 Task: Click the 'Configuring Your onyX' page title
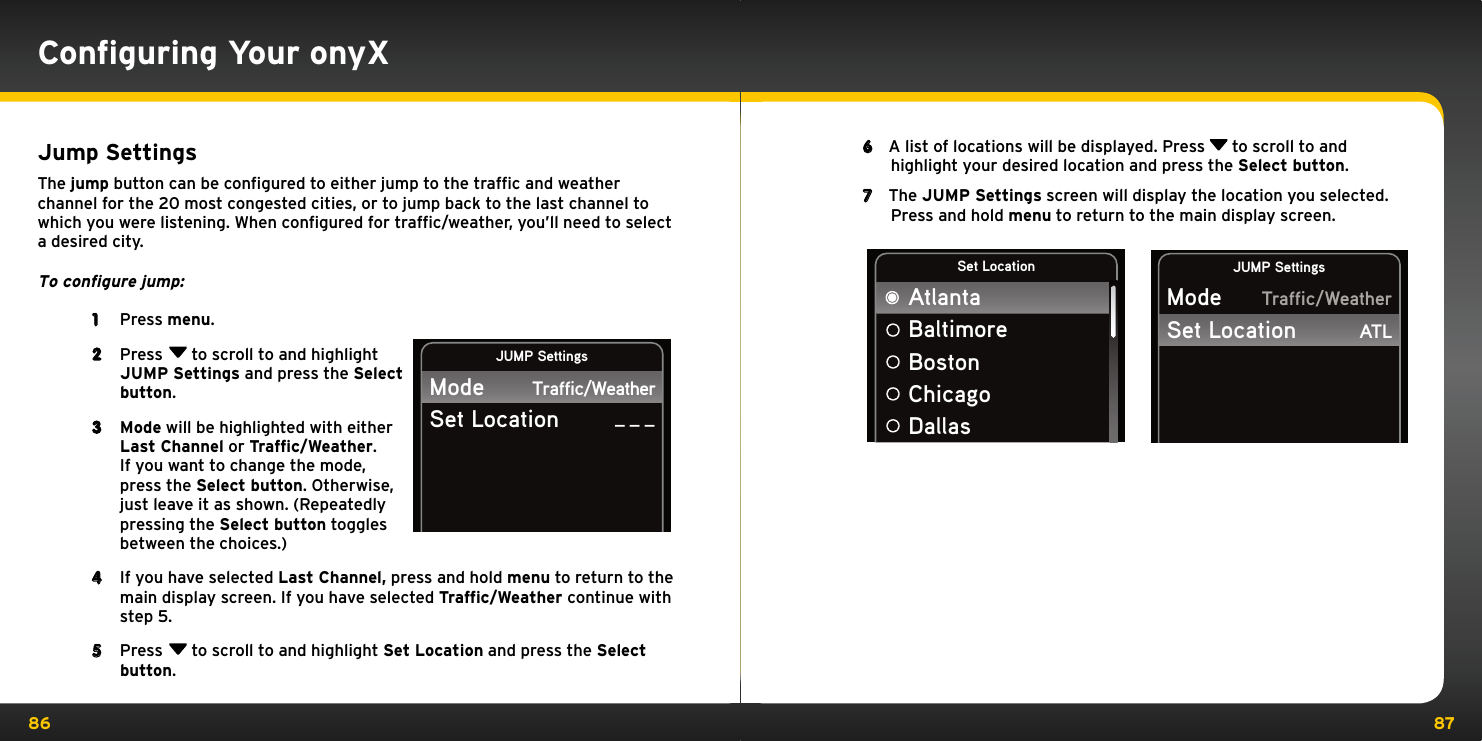[213, 52]
